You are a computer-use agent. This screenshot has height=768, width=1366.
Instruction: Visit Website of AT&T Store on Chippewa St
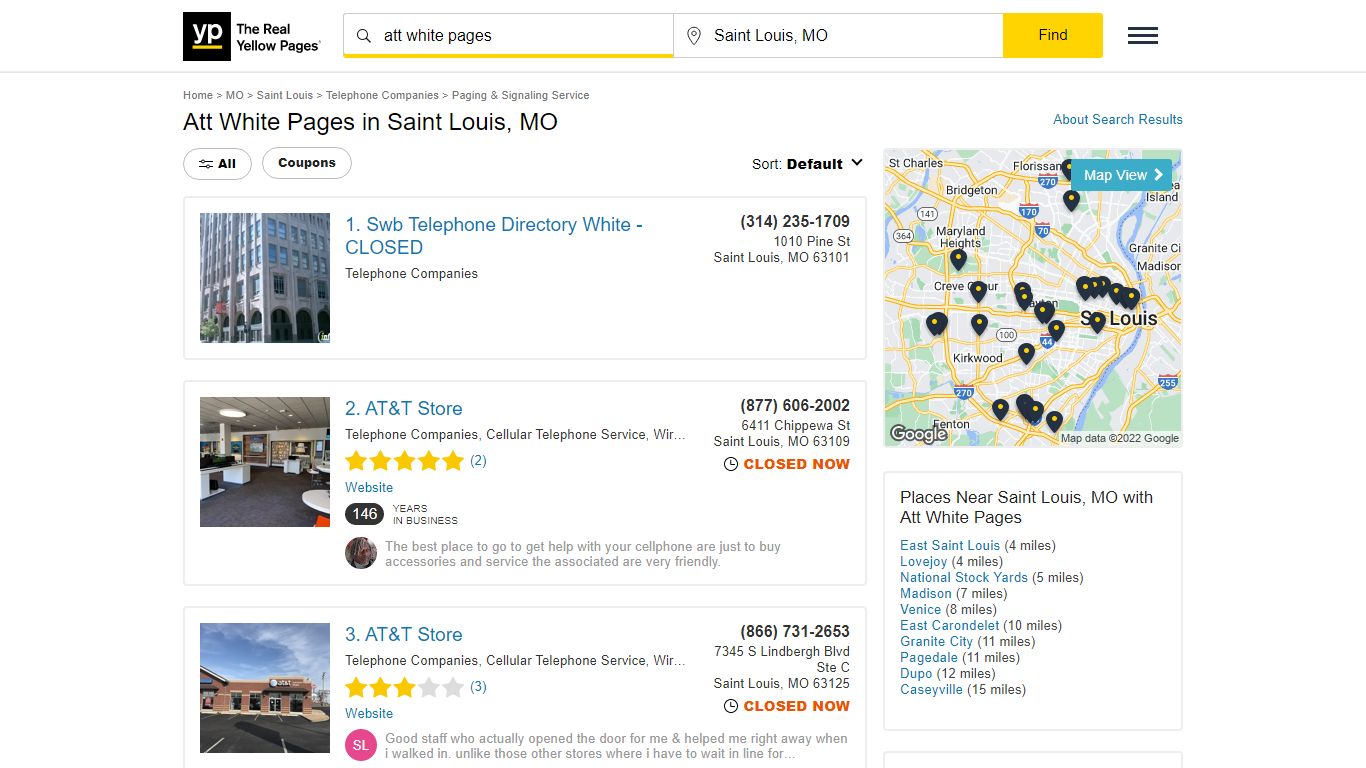coord(369,487)
